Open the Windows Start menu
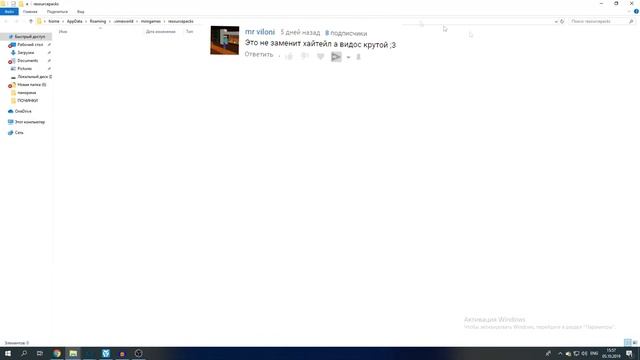The width and height of the screenshot is (640, 360). pos(8,353)
